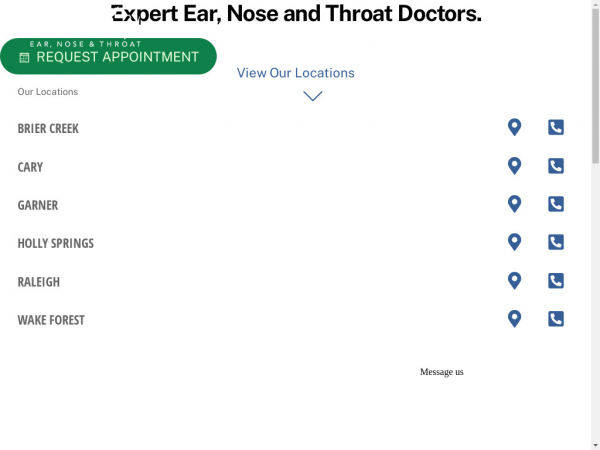Expand the chevron under View Our Locations

pos(313,96)
